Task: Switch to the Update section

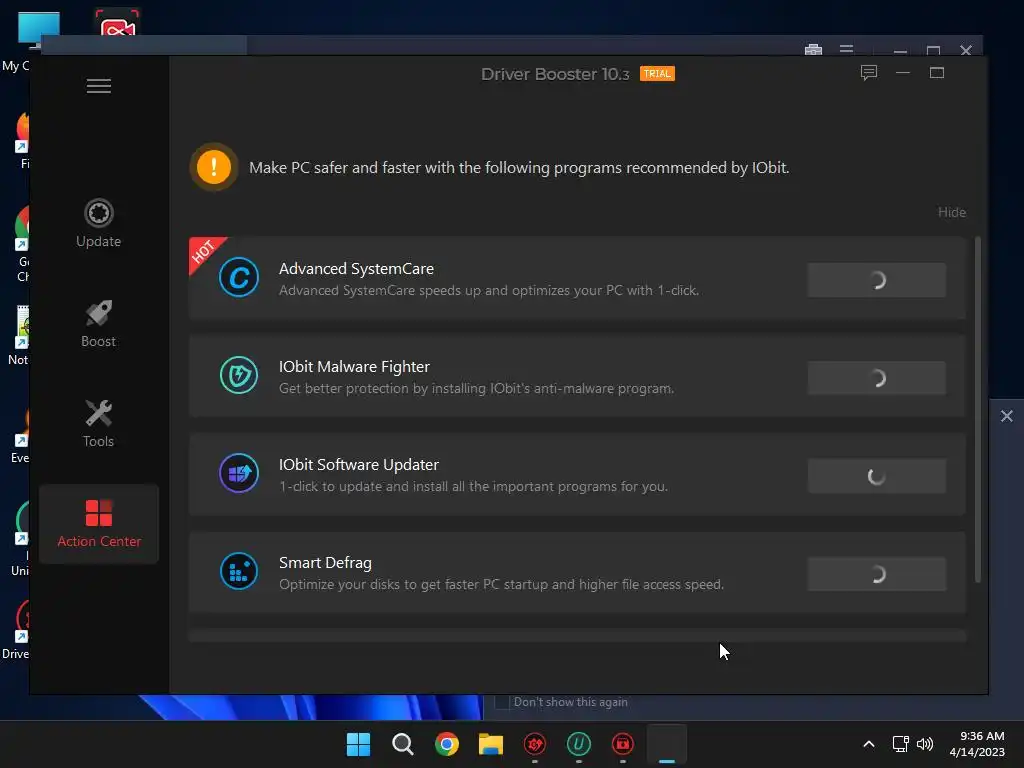Action: coord(99,223)
